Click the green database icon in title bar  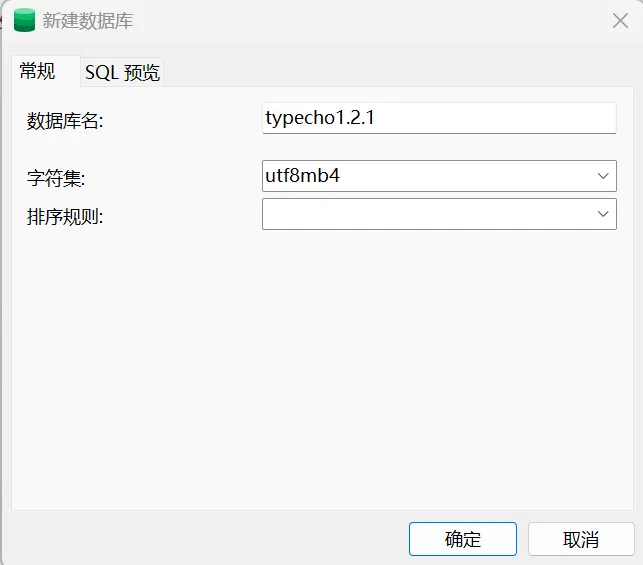point(23,20)
